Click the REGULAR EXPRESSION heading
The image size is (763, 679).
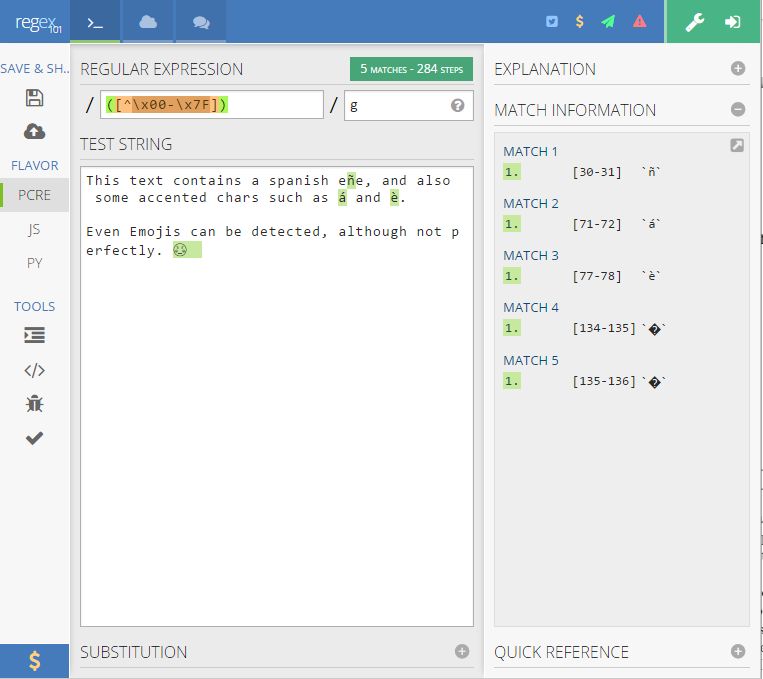[162, 69]
